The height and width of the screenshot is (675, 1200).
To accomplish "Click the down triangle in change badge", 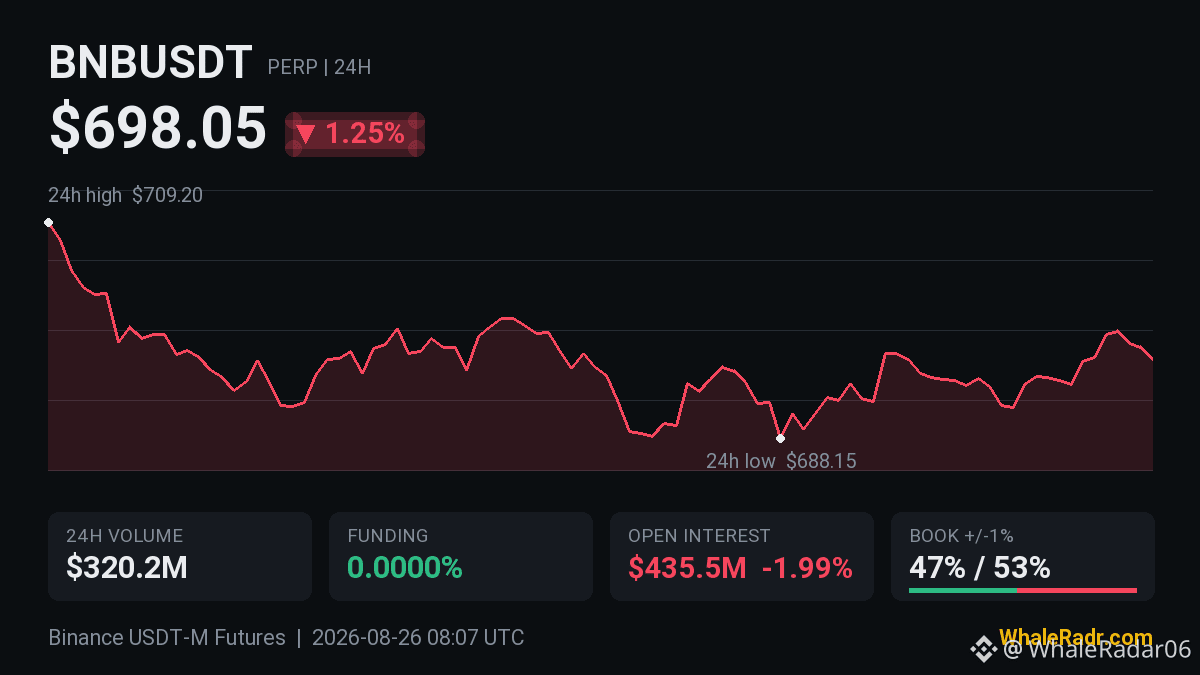I will pyautogui.click(x=306, y=134).
